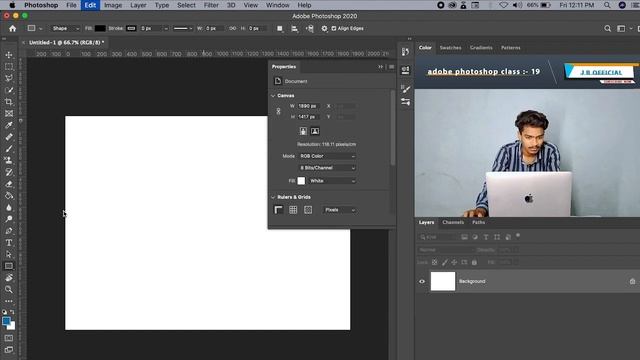
Task: Select the Paint Bucket tool
Action: (x=9, y=196)
